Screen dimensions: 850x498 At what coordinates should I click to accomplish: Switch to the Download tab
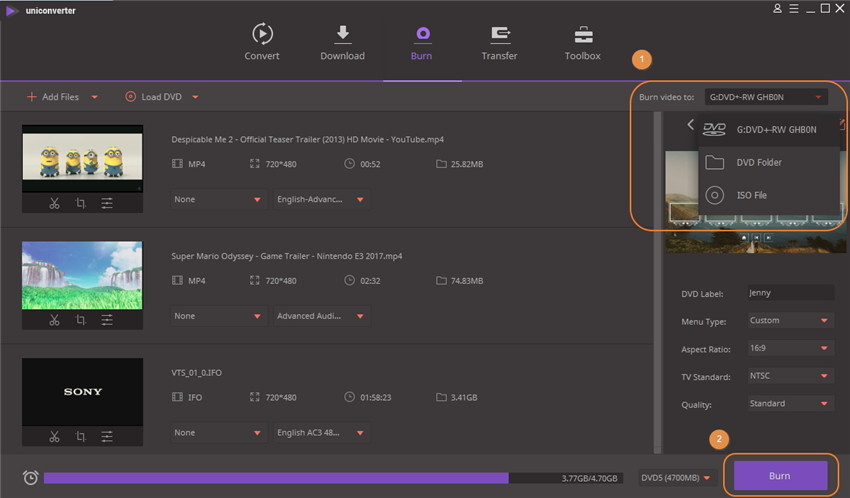pyautogui.click(x=343, y=42)
